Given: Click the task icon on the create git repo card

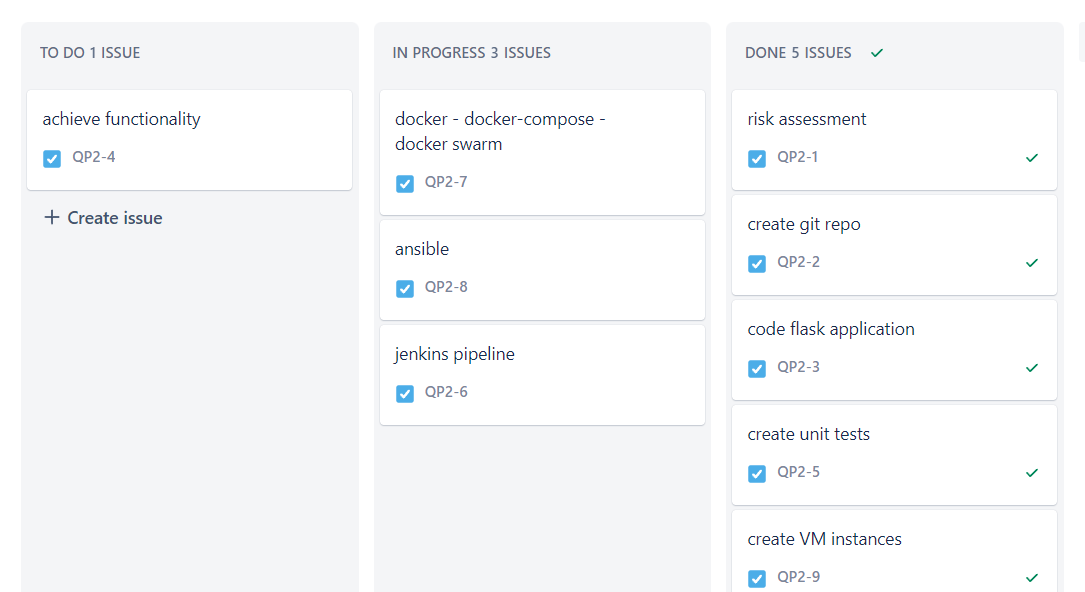Looking at the screenshot, I should [757, 263].
